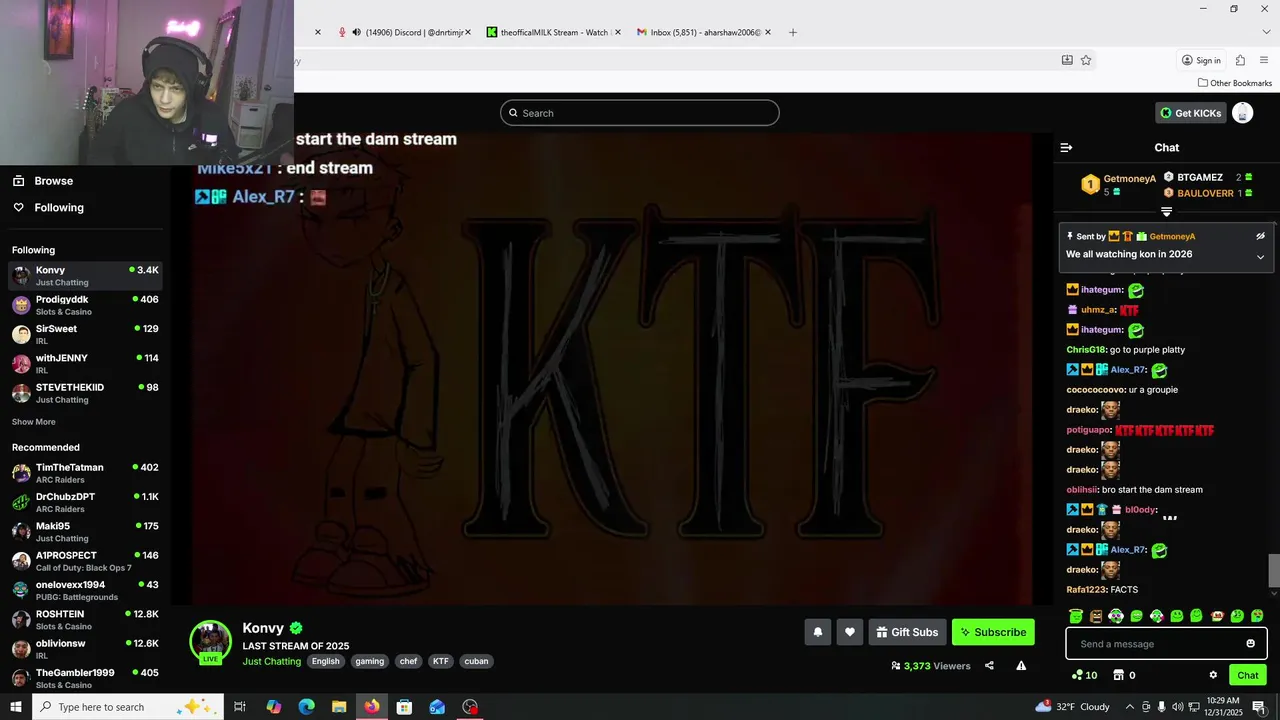Click the Kick search field
Viewport: 1280px width, 720px height.
[640, 113]
